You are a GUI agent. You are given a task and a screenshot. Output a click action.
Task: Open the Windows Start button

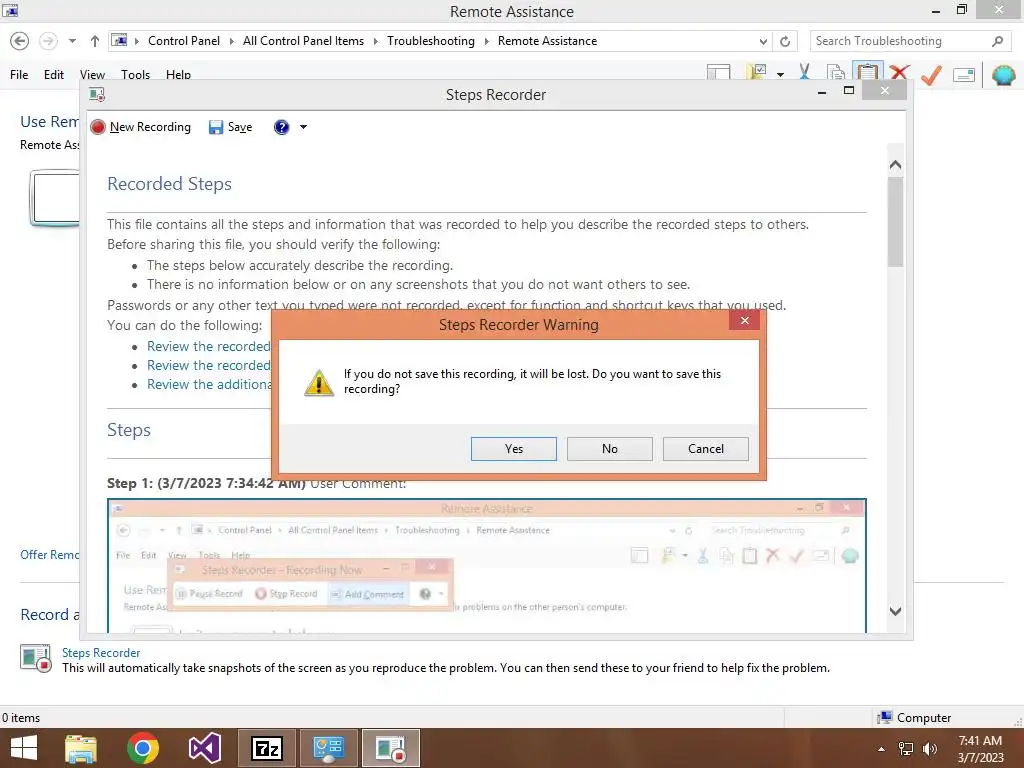pyautogui.click(x=24, y=748)
